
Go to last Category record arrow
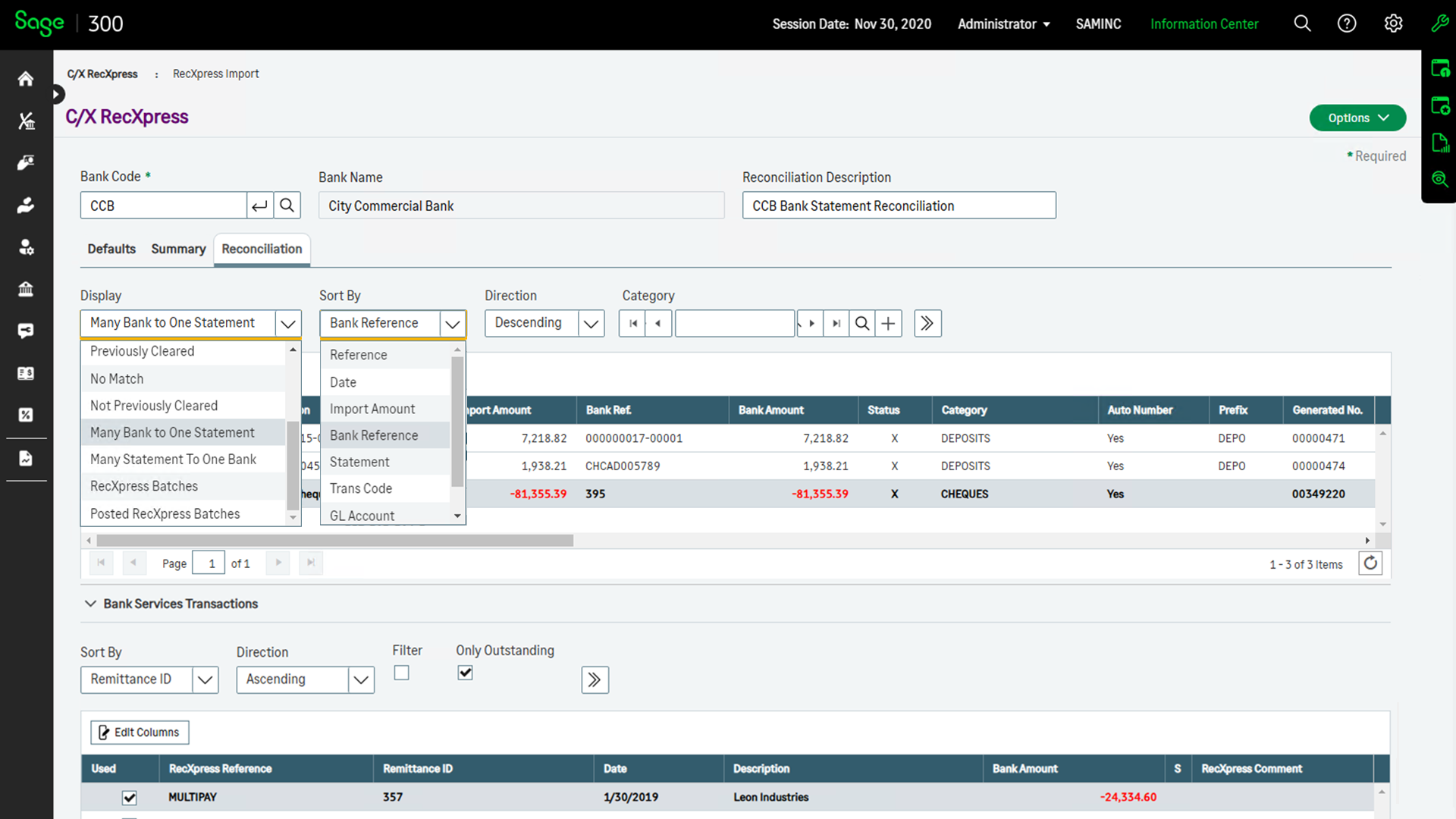(836, 324)
